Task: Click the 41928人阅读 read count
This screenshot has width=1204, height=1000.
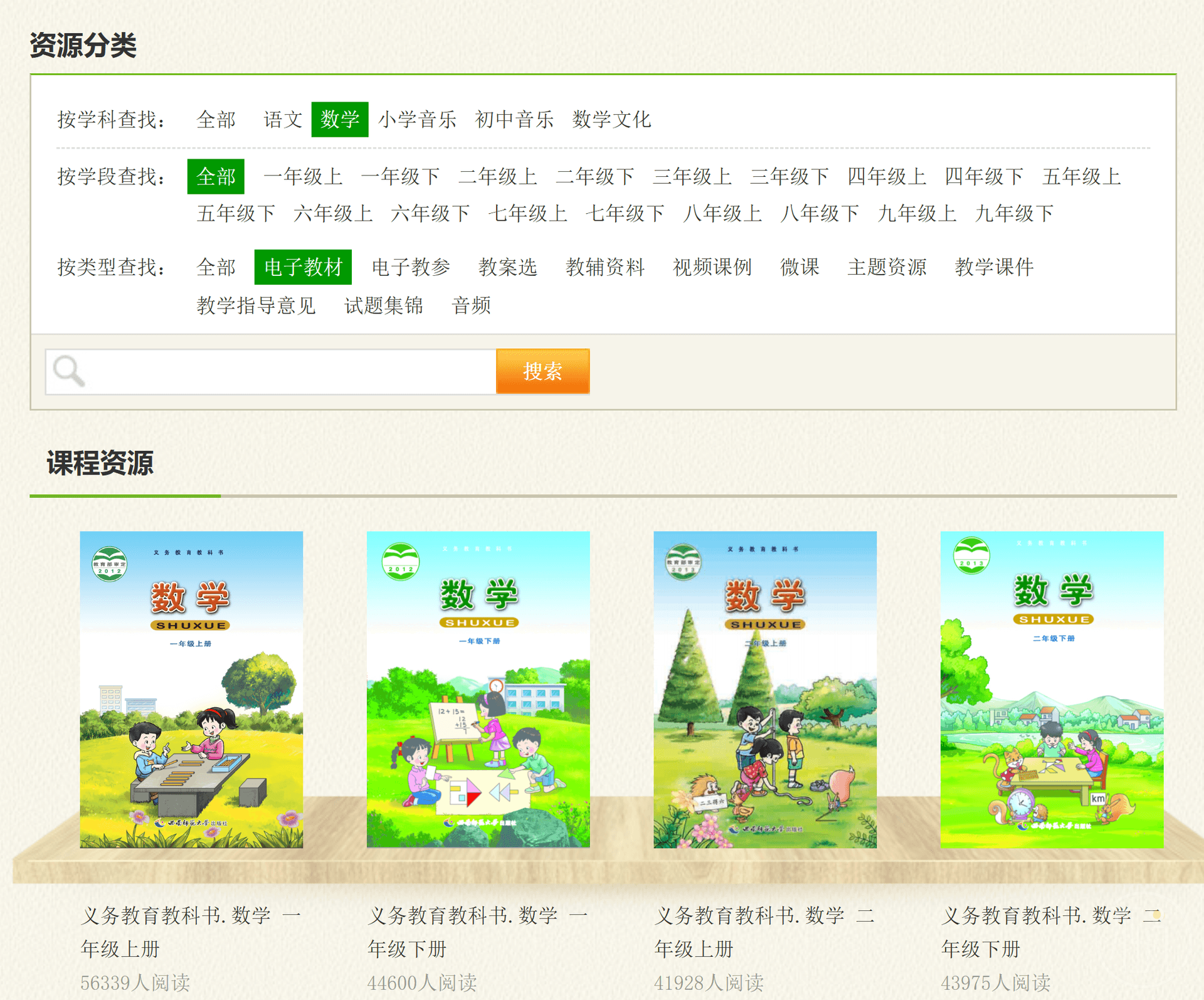Action: 709,982
